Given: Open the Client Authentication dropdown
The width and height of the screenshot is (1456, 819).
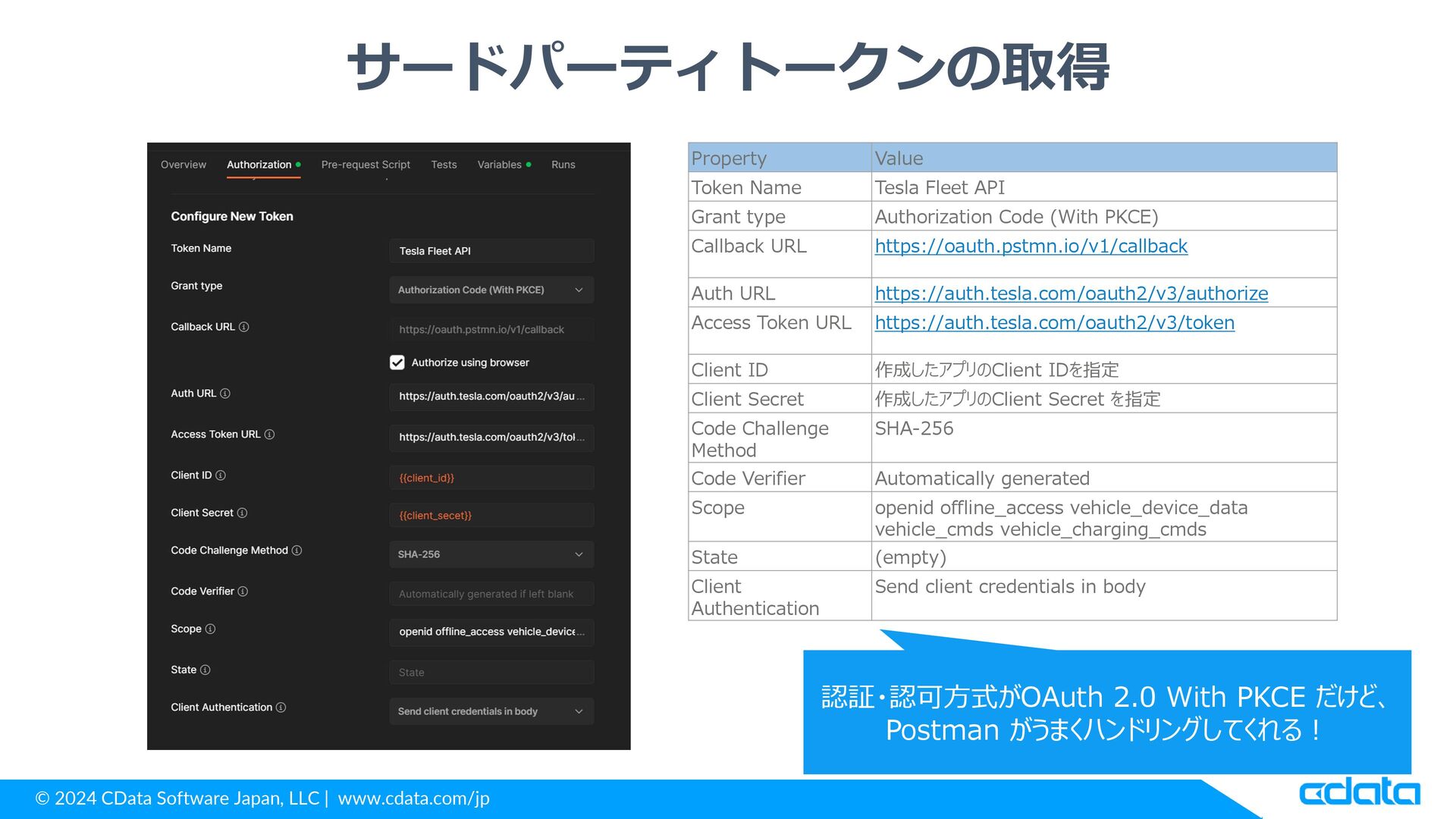Looking at the screenshot, I should pos(491,711).
